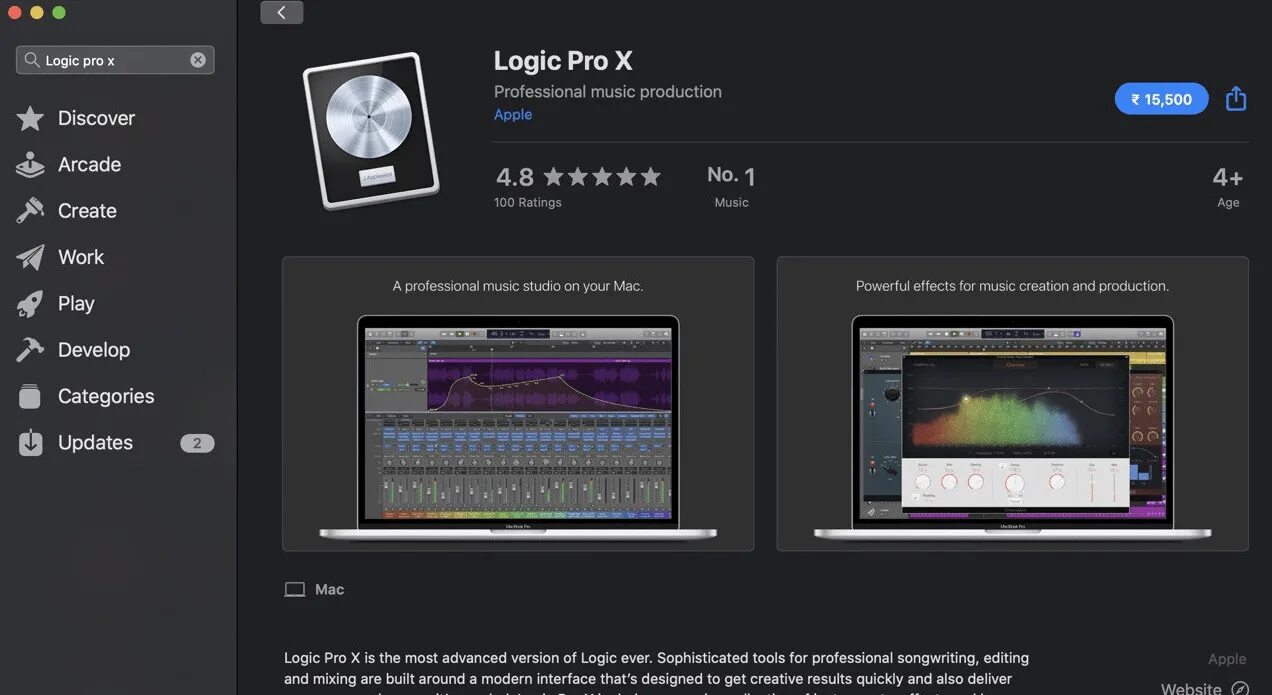Click the Discover star icon
The width and height of the screenshot is (1272, 695).
pyautogui.click(x=30, y=118)
